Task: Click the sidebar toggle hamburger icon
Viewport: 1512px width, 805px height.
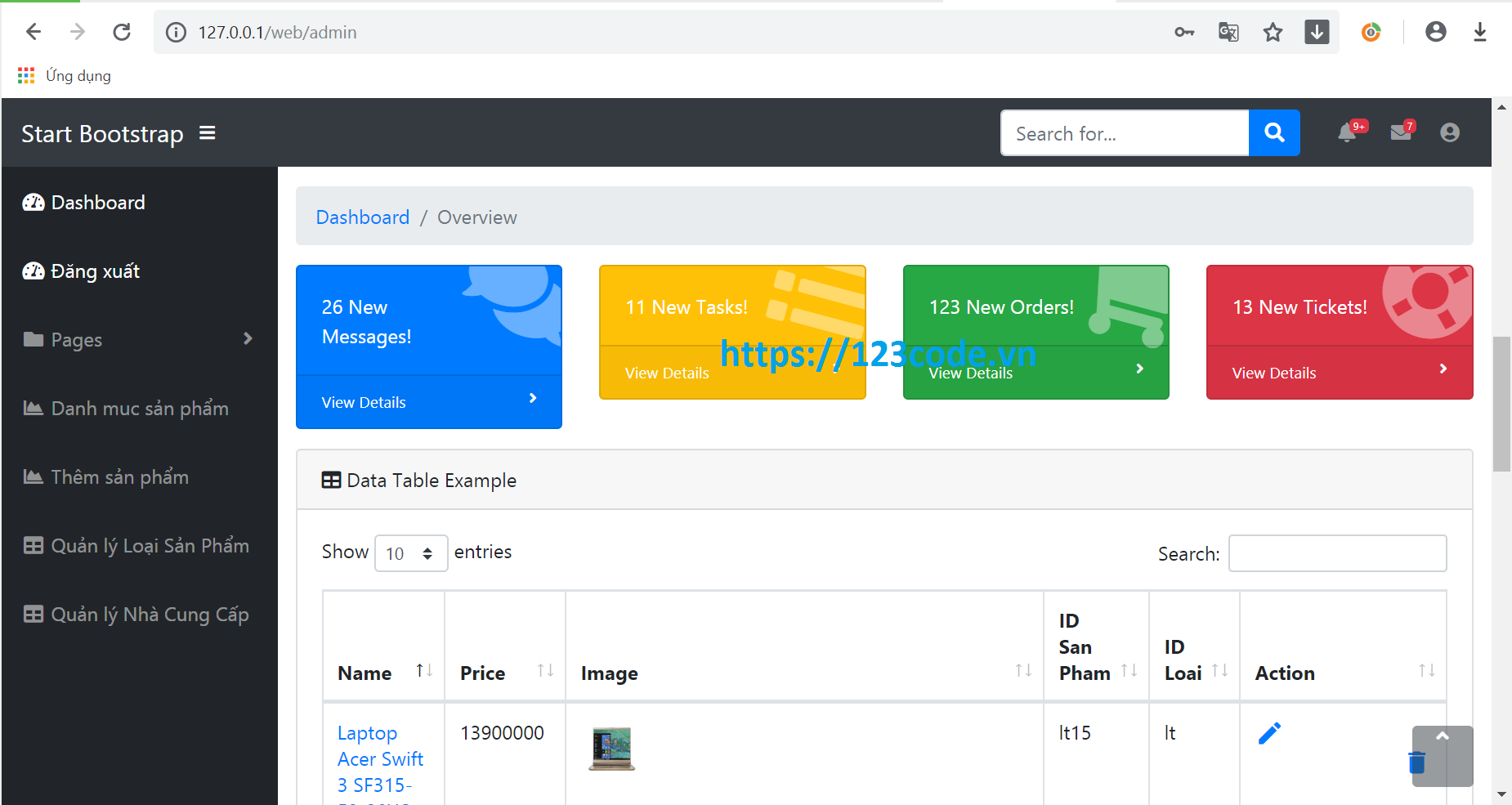Action: [x=208, y=132]
